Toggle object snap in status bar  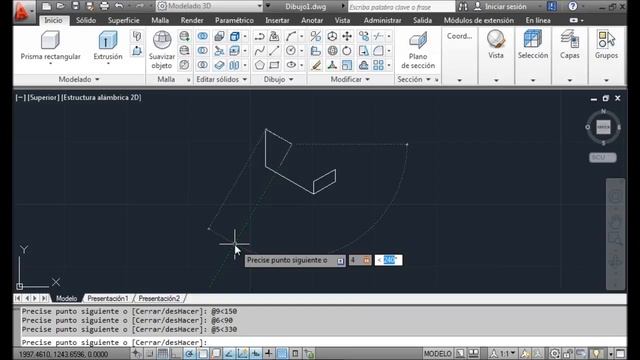(202, 353)
